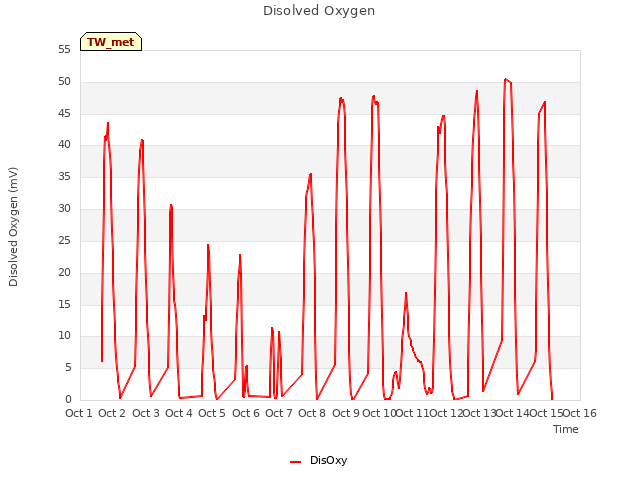Click the y-axis value 10
The width and height of the screenshot is (640, 480).
pyautogui.click(x=64, y=336)
